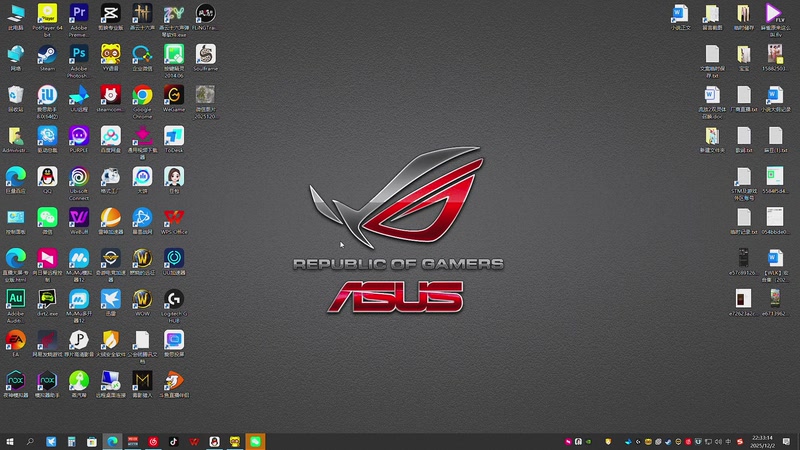The image size is (800, 450).
Task: Select the Administrator user folder icon
Action: [15, 139]
